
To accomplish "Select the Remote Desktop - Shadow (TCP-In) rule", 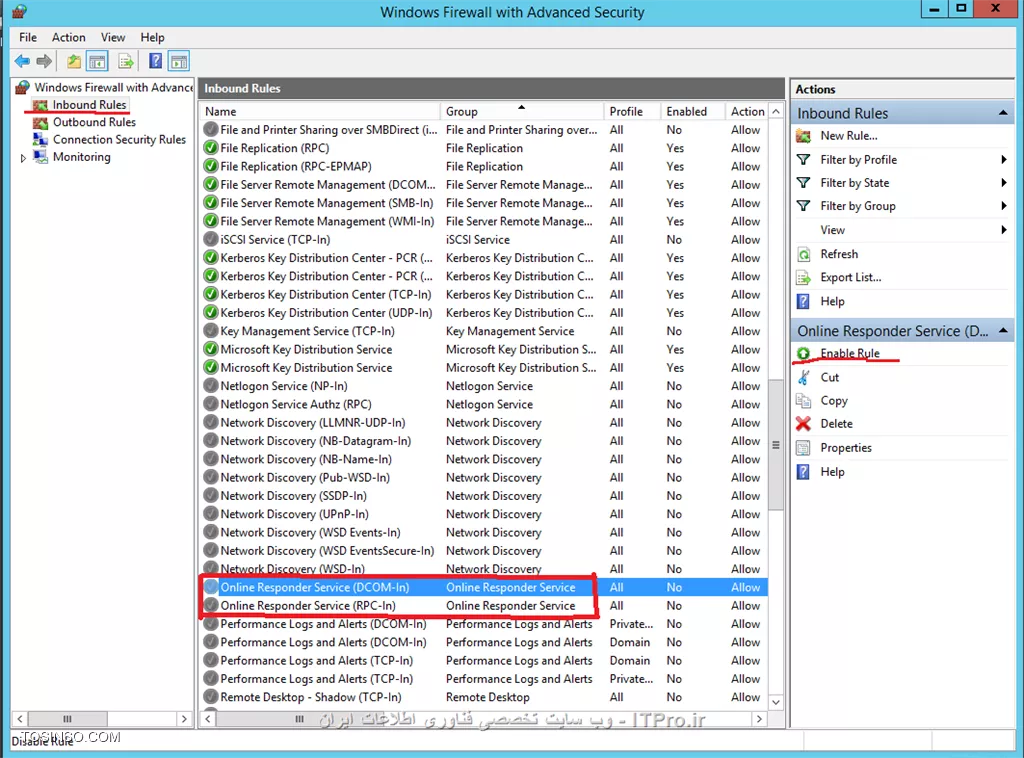I will (483, 697).
